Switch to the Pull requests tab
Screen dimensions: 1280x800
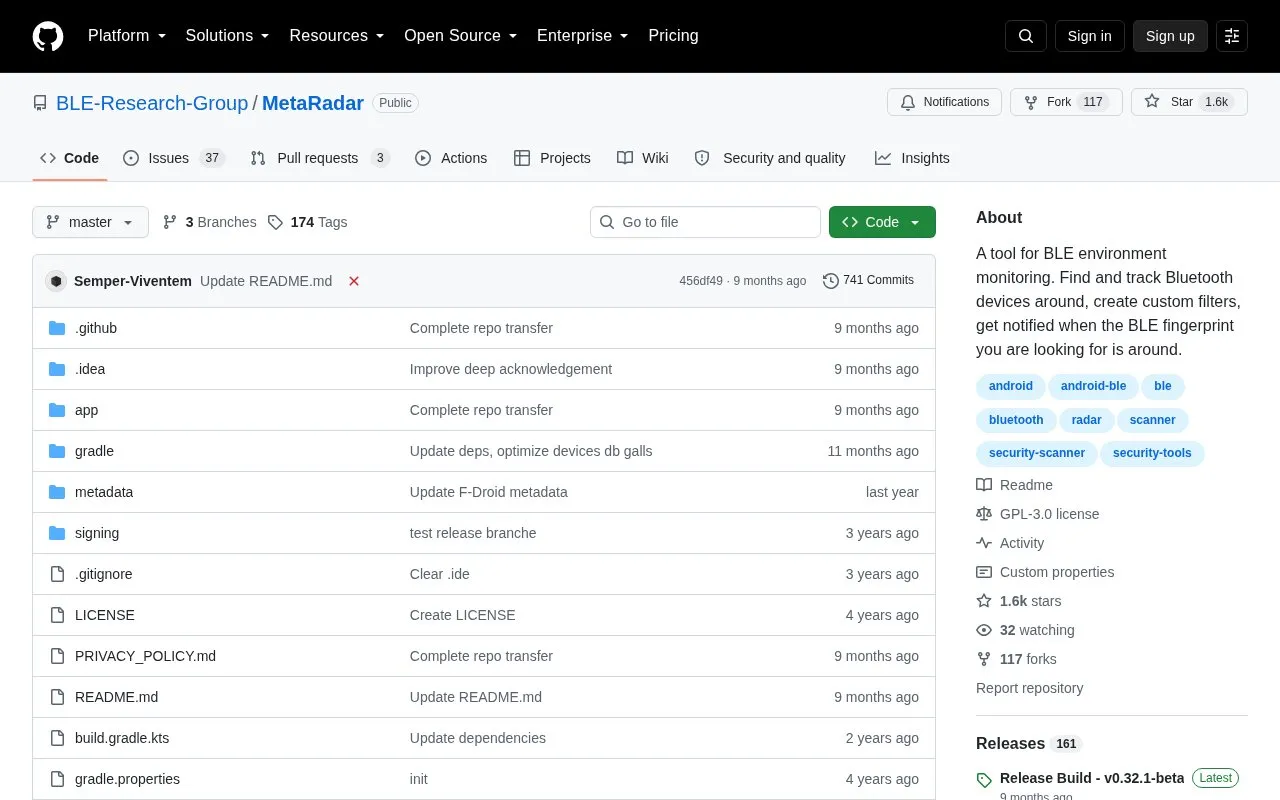click(x=320, y=158)
